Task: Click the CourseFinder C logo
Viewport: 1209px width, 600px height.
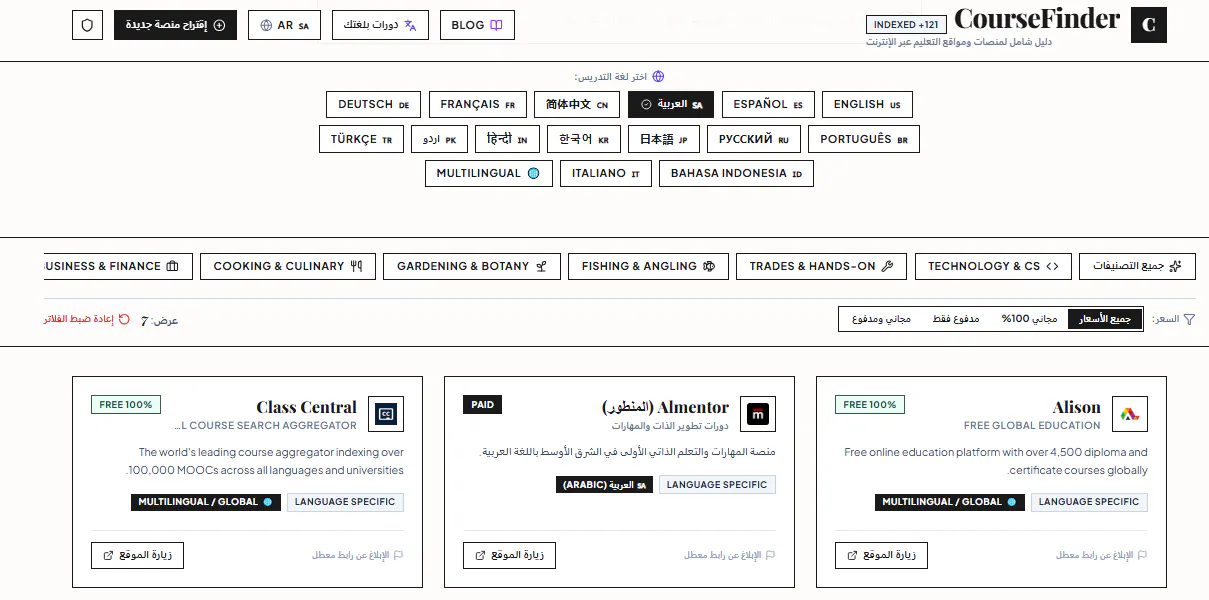Action: 1149,25
